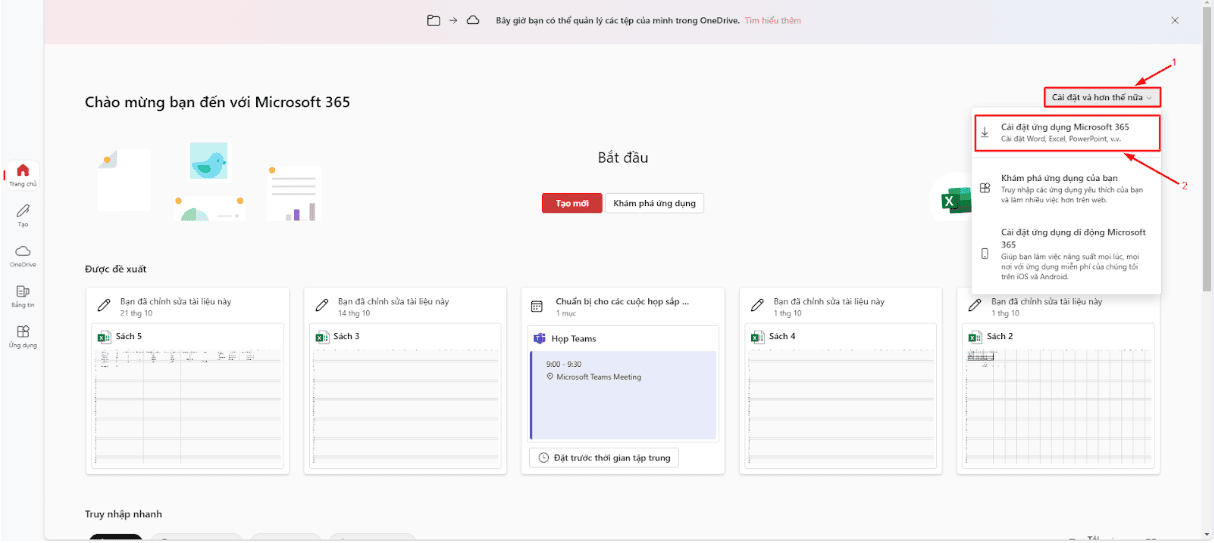1214x543 pixels.
Task: Click the pencil icon on 21 thg 10 card
Action: point(103,306)
